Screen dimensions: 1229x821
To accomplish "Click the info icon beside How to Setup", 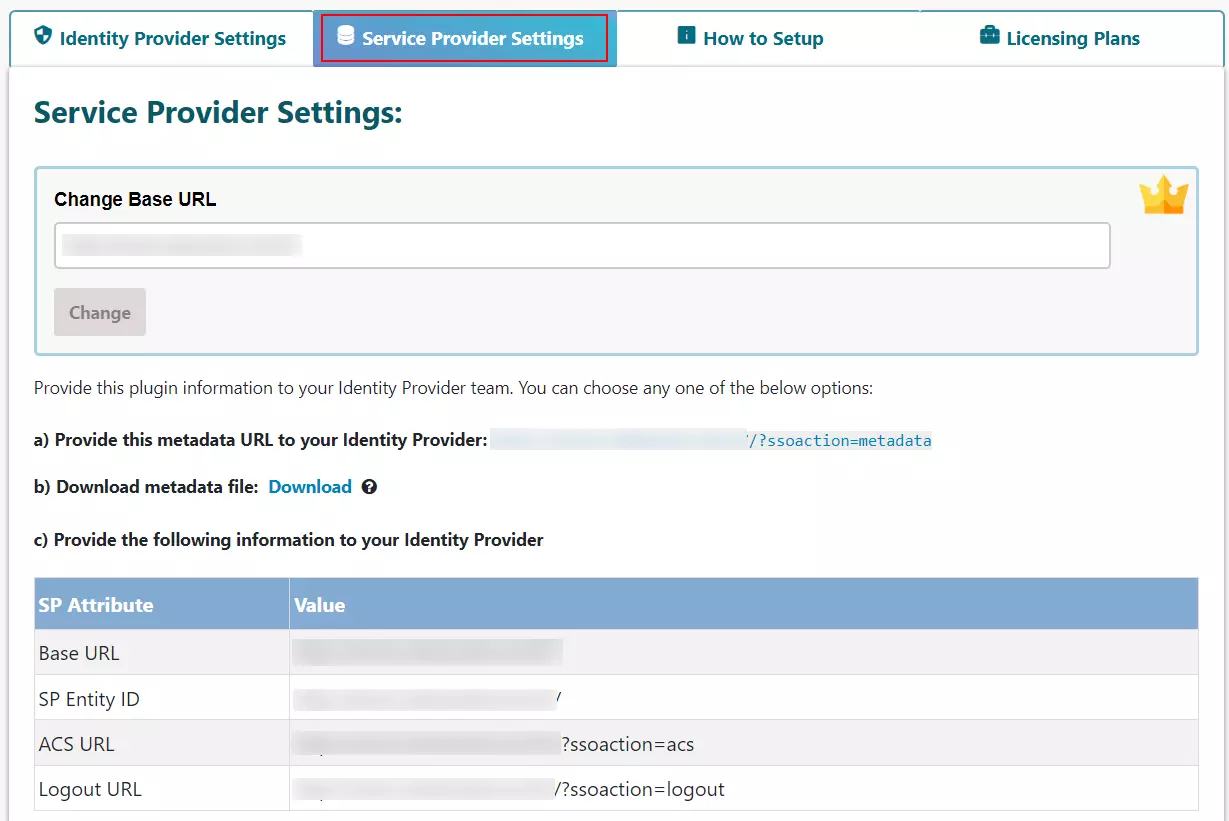I will click(686, 37).
